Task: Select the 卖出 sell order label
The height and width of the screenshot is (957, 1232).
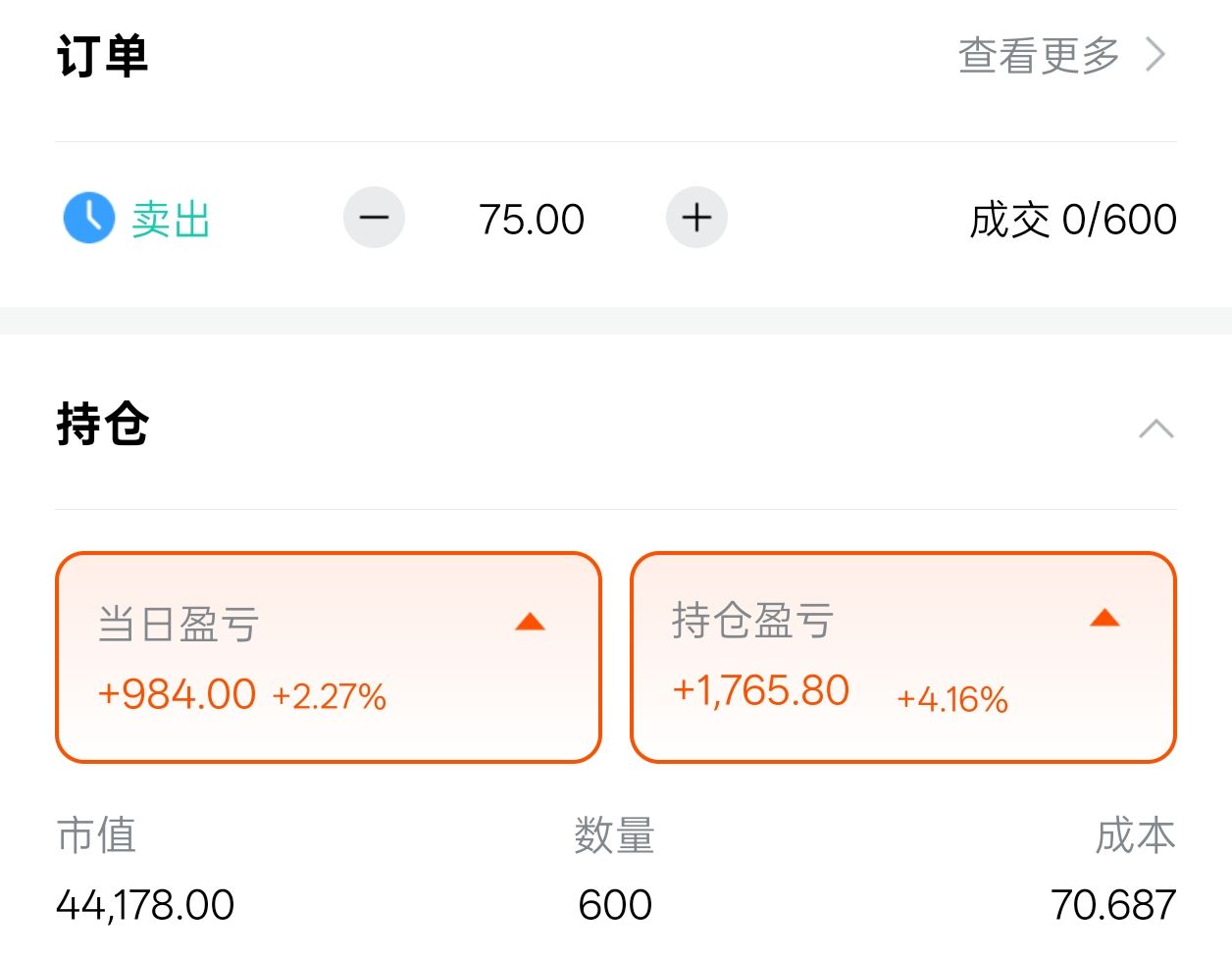Action: point(172,220)
